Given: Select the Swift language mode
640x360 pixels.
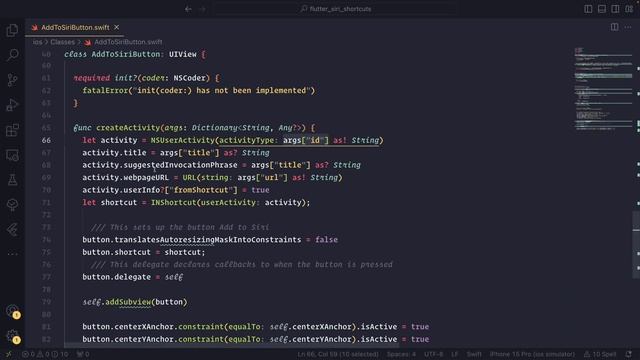Looking at the screenshot, I should (x=474, y=354).
